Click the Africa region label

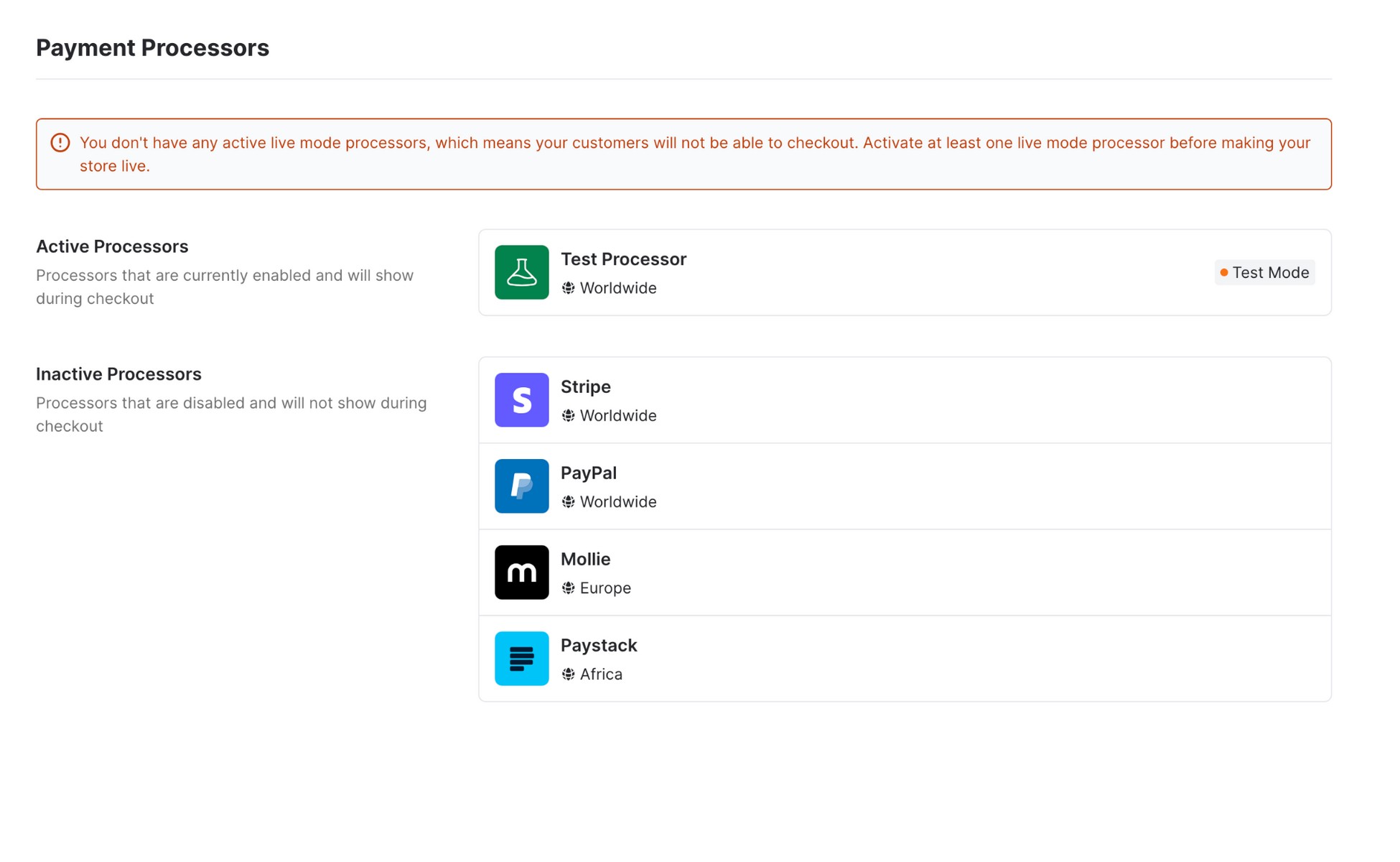pyautogui.click(x=601, y=675)
